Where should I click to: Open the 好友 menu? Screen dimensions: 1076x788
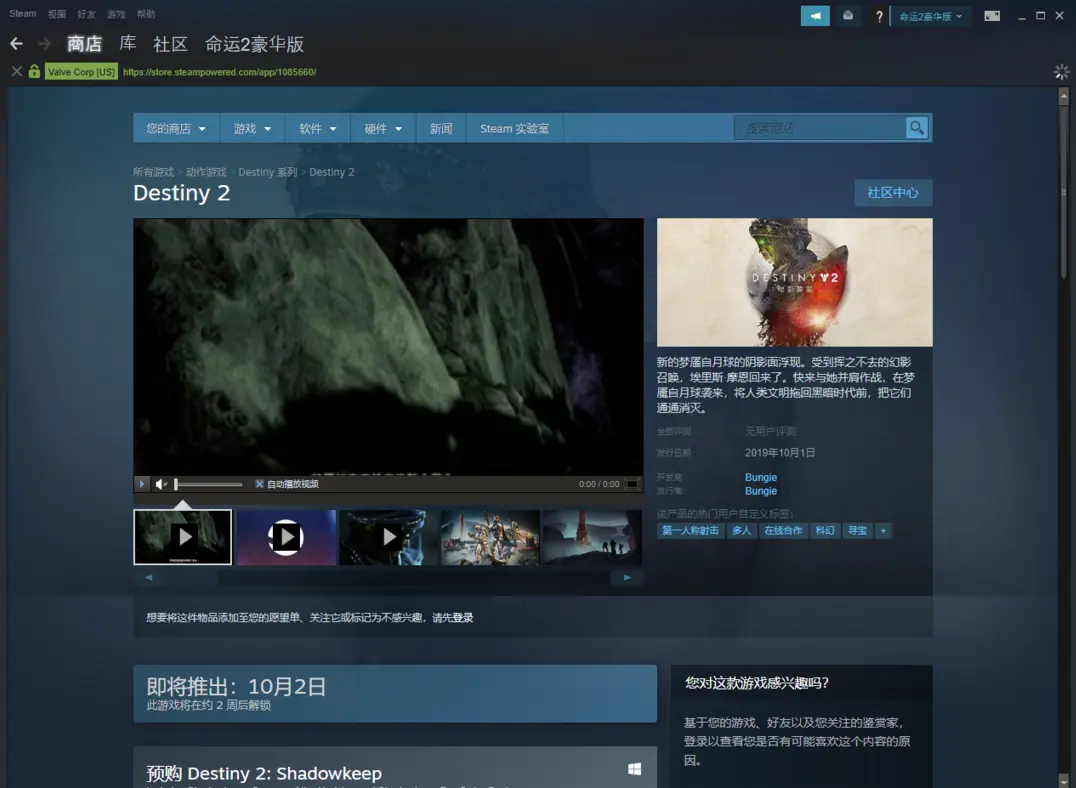coord(86,14)
